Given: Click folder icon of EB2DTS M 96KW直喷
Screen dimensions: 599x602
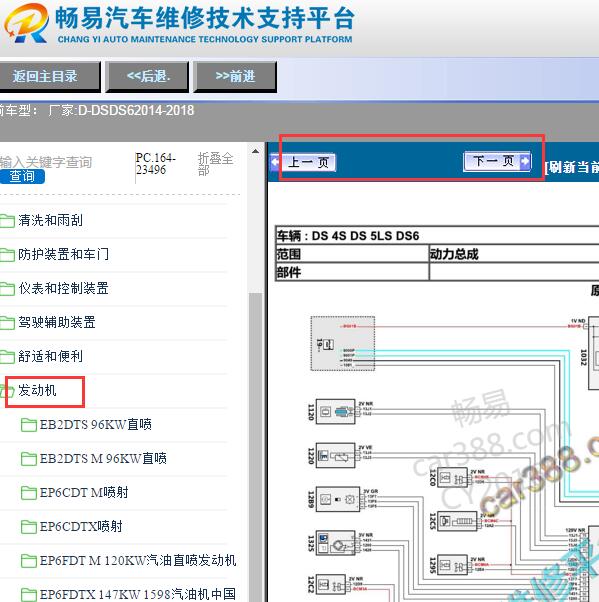Looking at the screenshot, I should (x=28, y=458).
